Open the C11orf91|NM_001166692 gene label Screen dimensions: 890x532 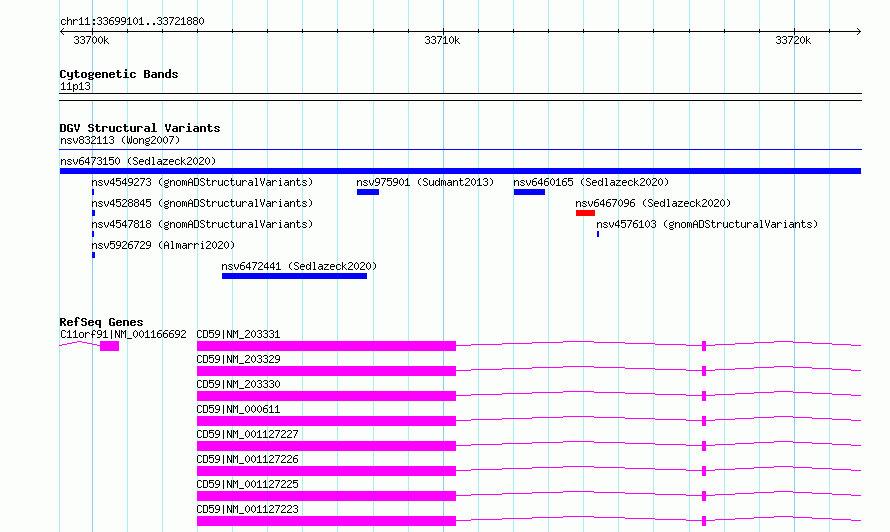pyautogui.click(x=123, y=334)
